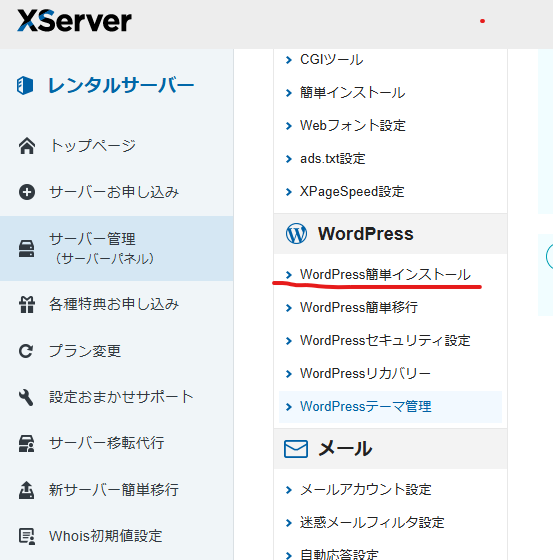Viewport: 553px width, 560px height.
Task: Open WordPress簡単インストール link
Action: pyautogui.click(x=385, y=275)
